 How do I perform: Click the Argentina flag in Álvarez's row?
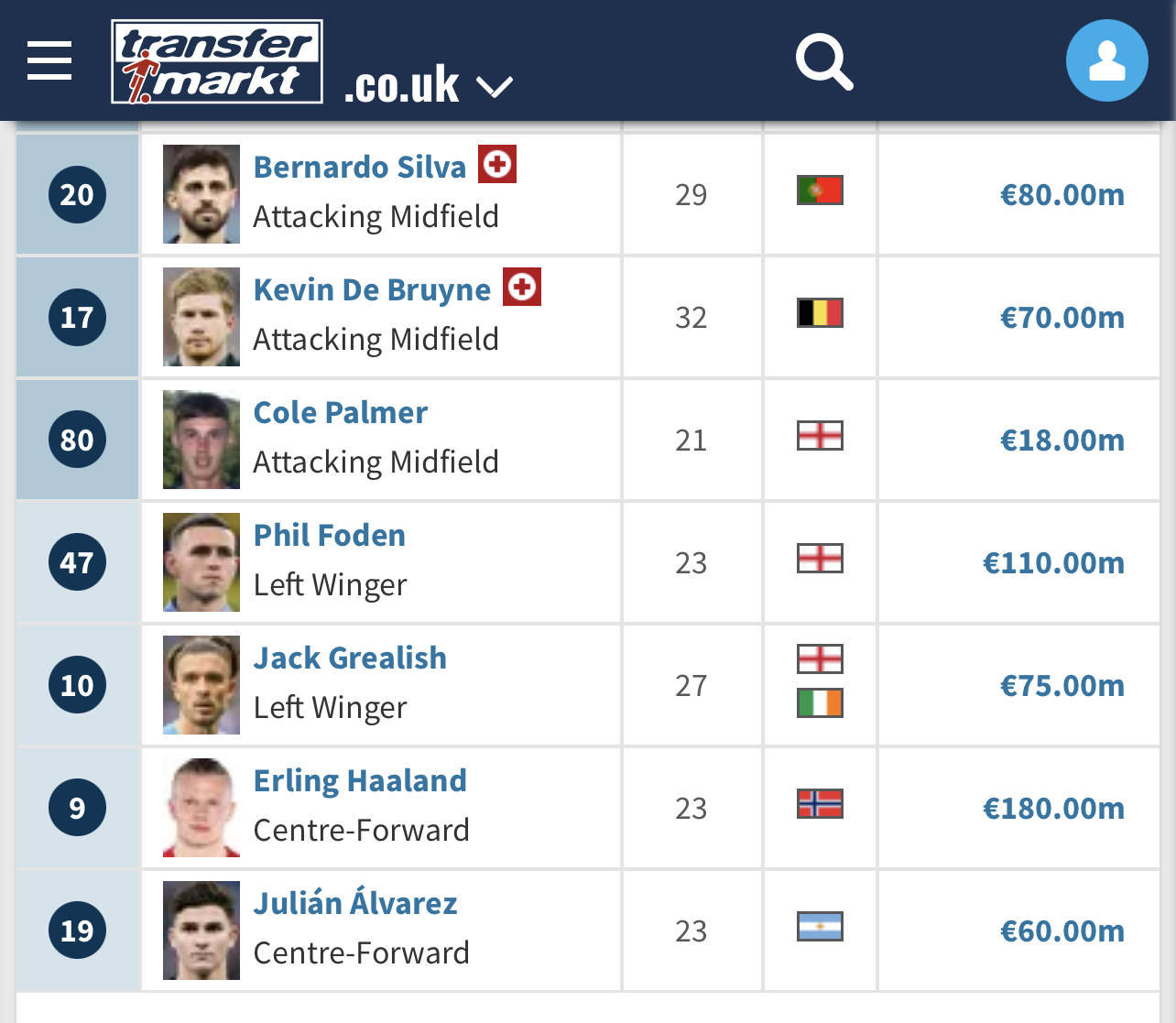coord(820,927)
